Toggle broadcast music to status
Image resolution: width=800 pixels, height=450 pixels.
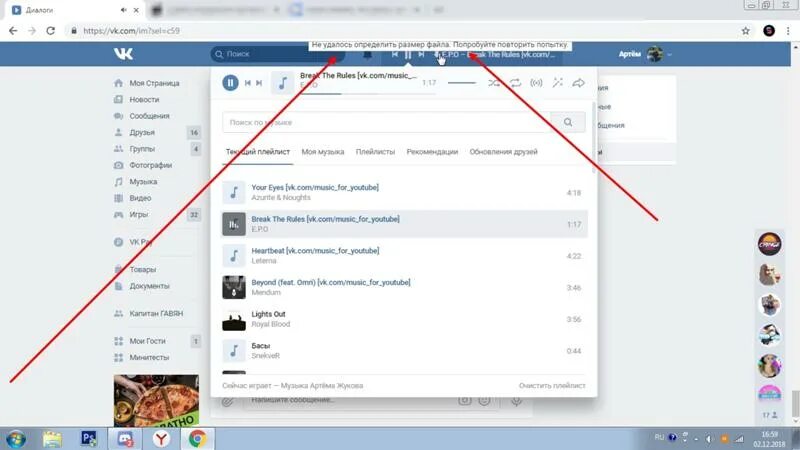point(536,83)
